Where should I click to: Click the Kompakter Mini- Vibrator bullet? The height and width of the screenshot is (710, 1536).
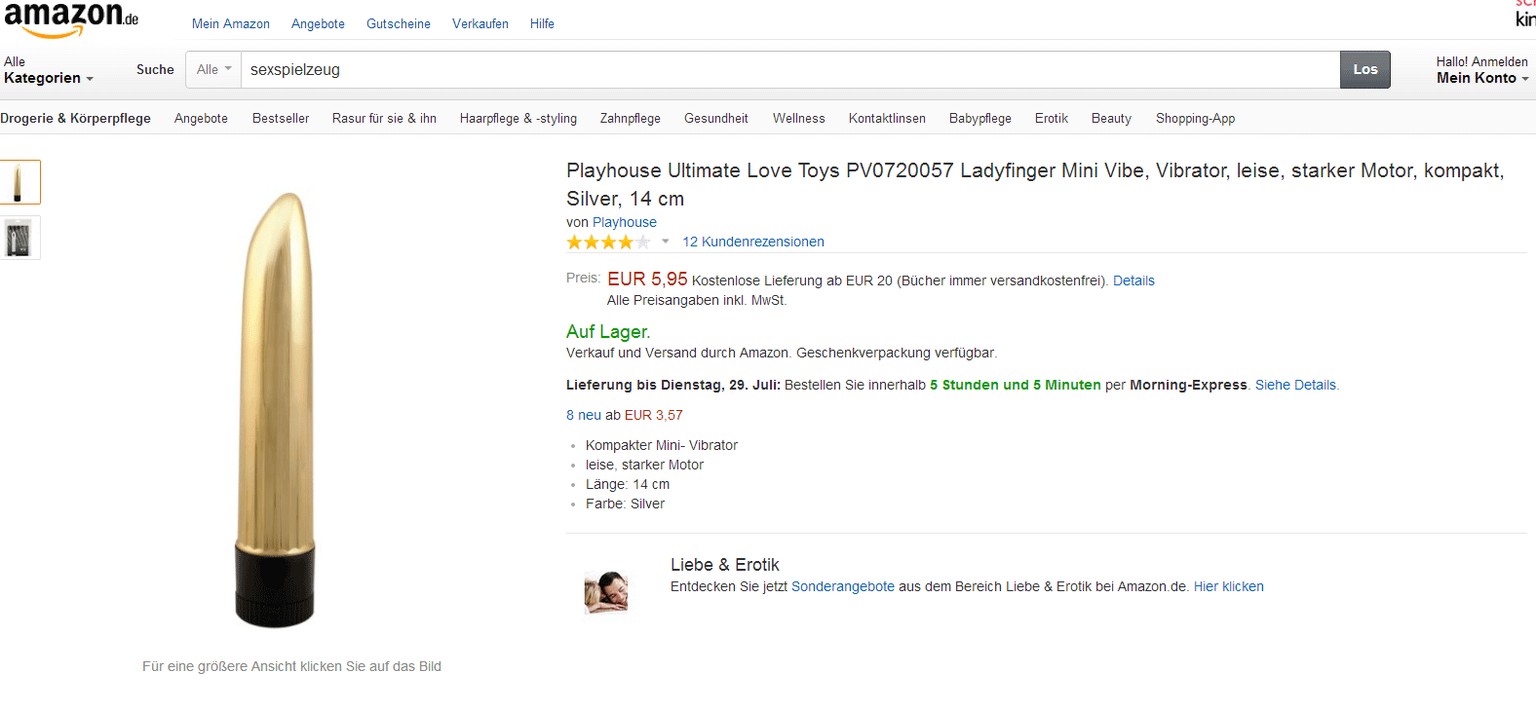(661, 446)
